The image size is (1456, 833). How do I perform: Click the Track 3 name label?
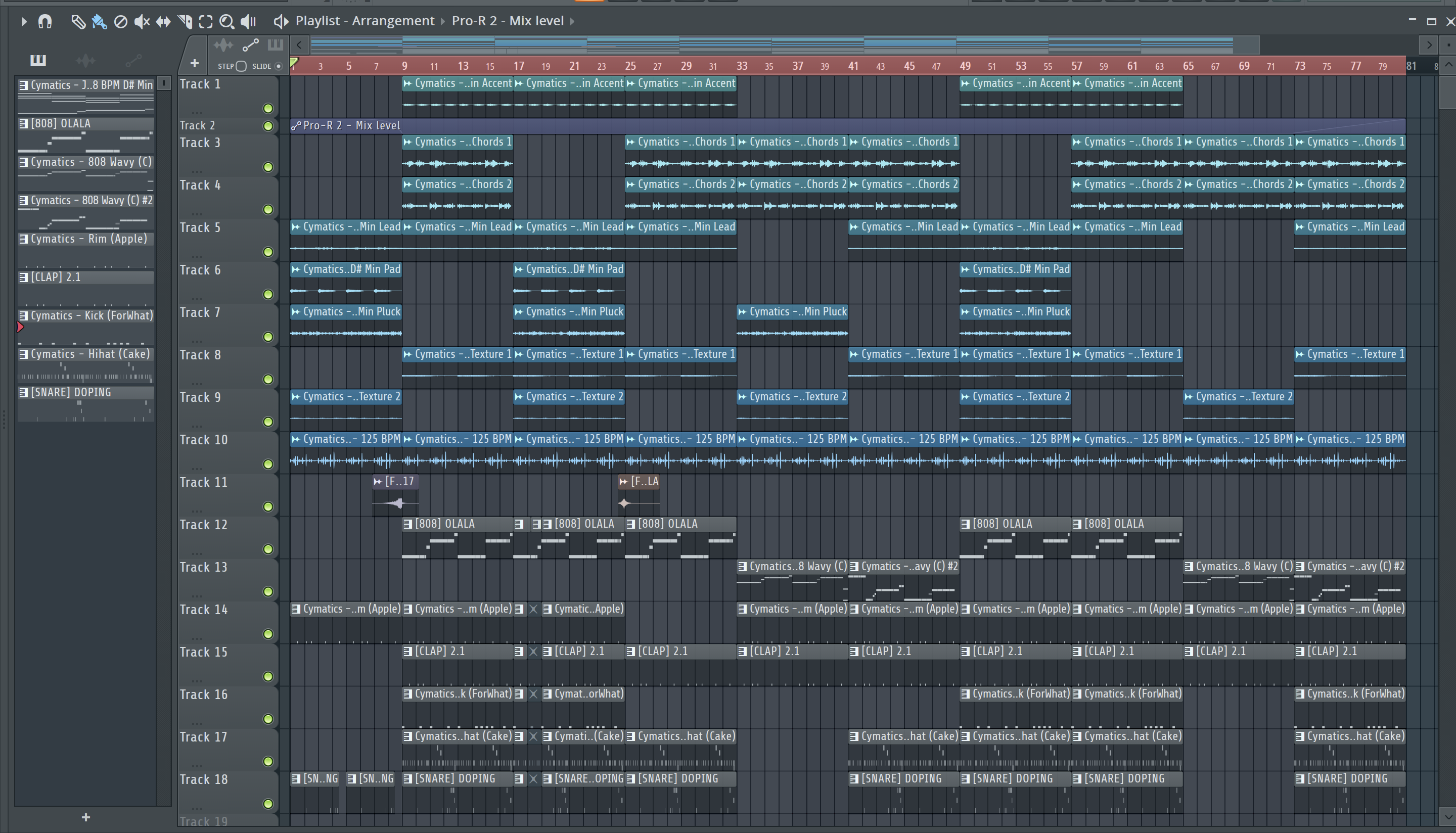pyautogui.click(x=200, y=143)
